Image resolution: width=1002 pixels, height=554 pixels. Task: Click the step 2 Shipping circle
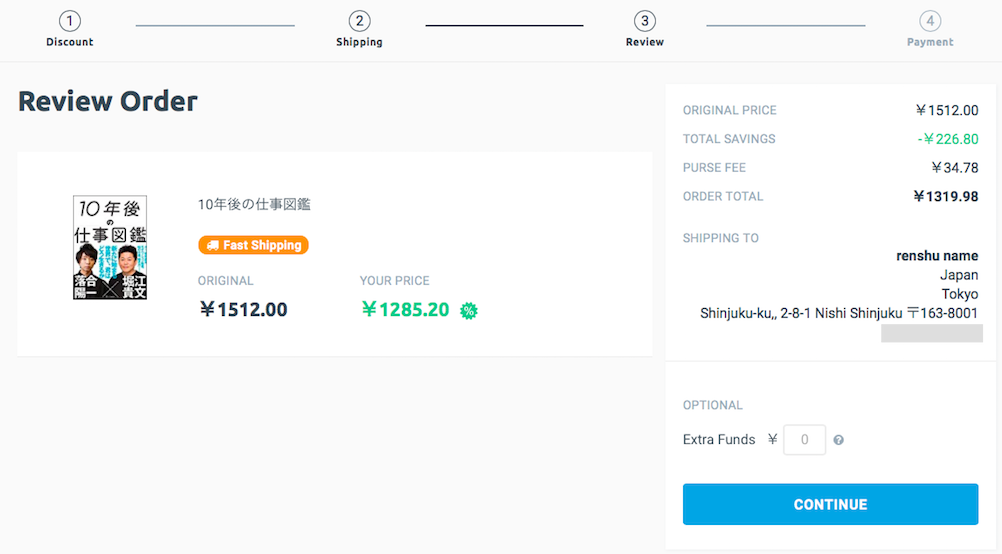pos(359,21)
